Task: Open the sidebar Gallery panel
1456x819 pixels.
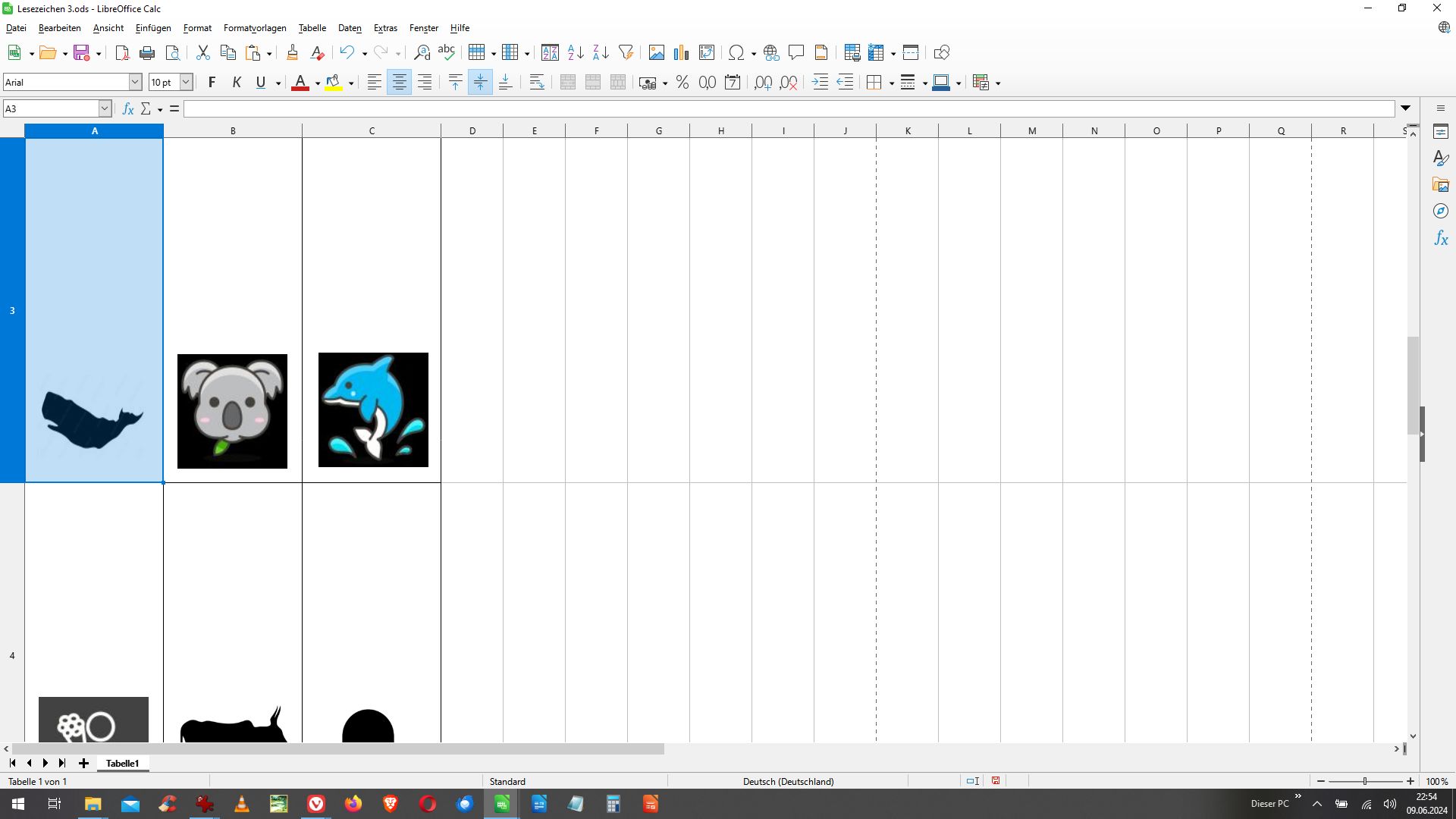Action: [1441, 185]
